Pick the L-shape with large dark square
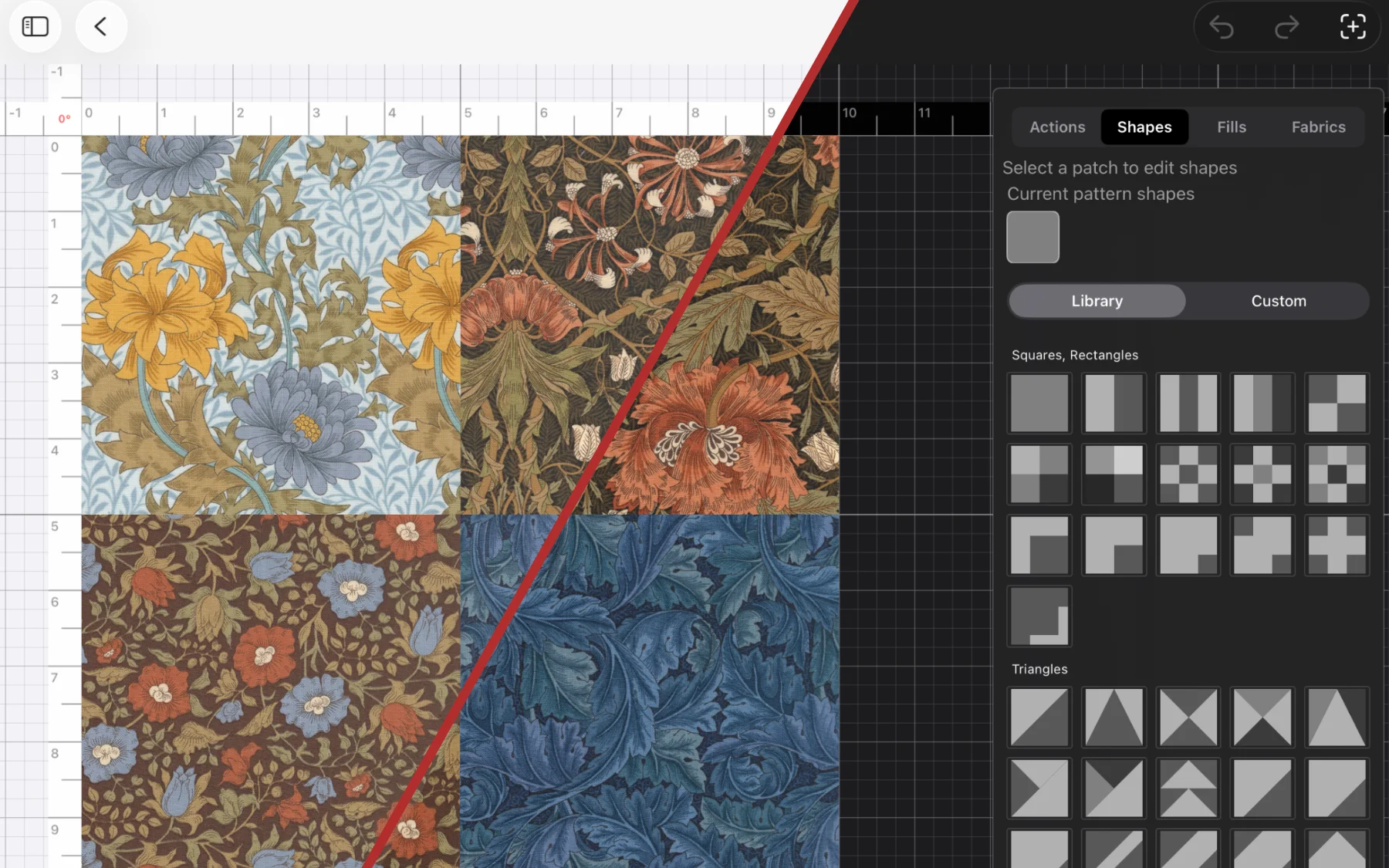 pos(1039,545)
